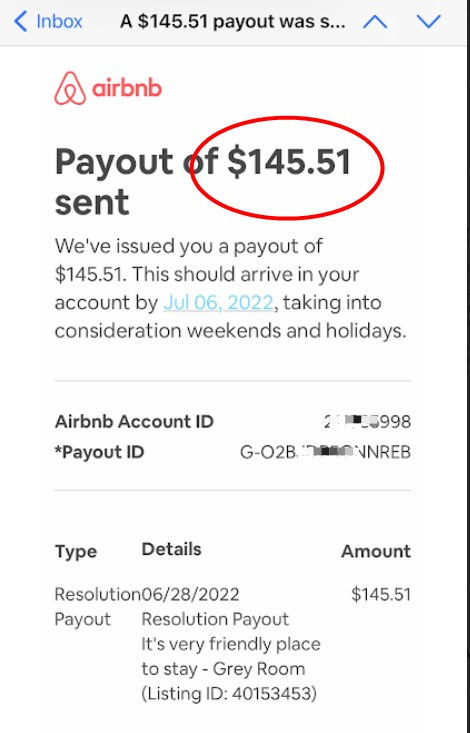The height and width of the screenshot is (733, 470).
Task: Click the Listing ID: 40153453 text
Action: pyautogui.click(x=229, y=693)
